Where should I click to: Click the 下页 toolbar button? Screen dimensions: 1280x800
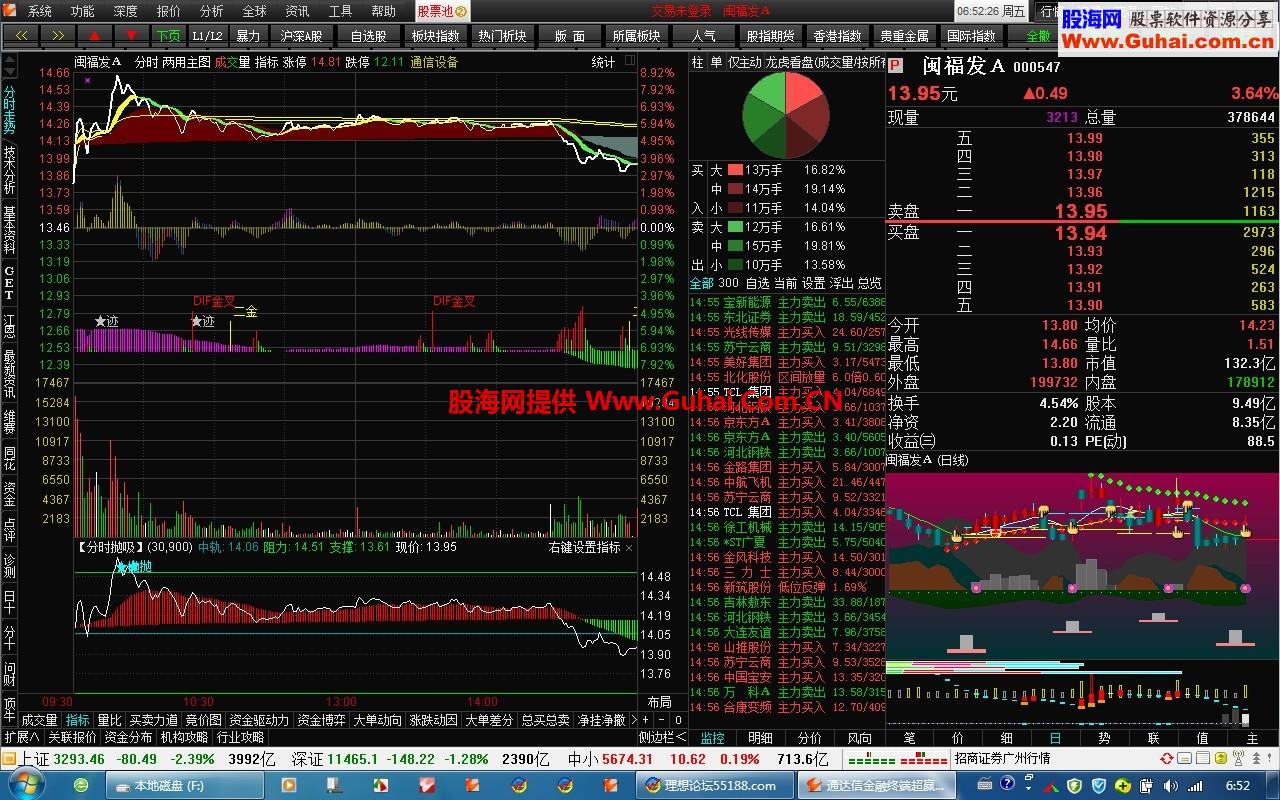(x=168, y=36)
